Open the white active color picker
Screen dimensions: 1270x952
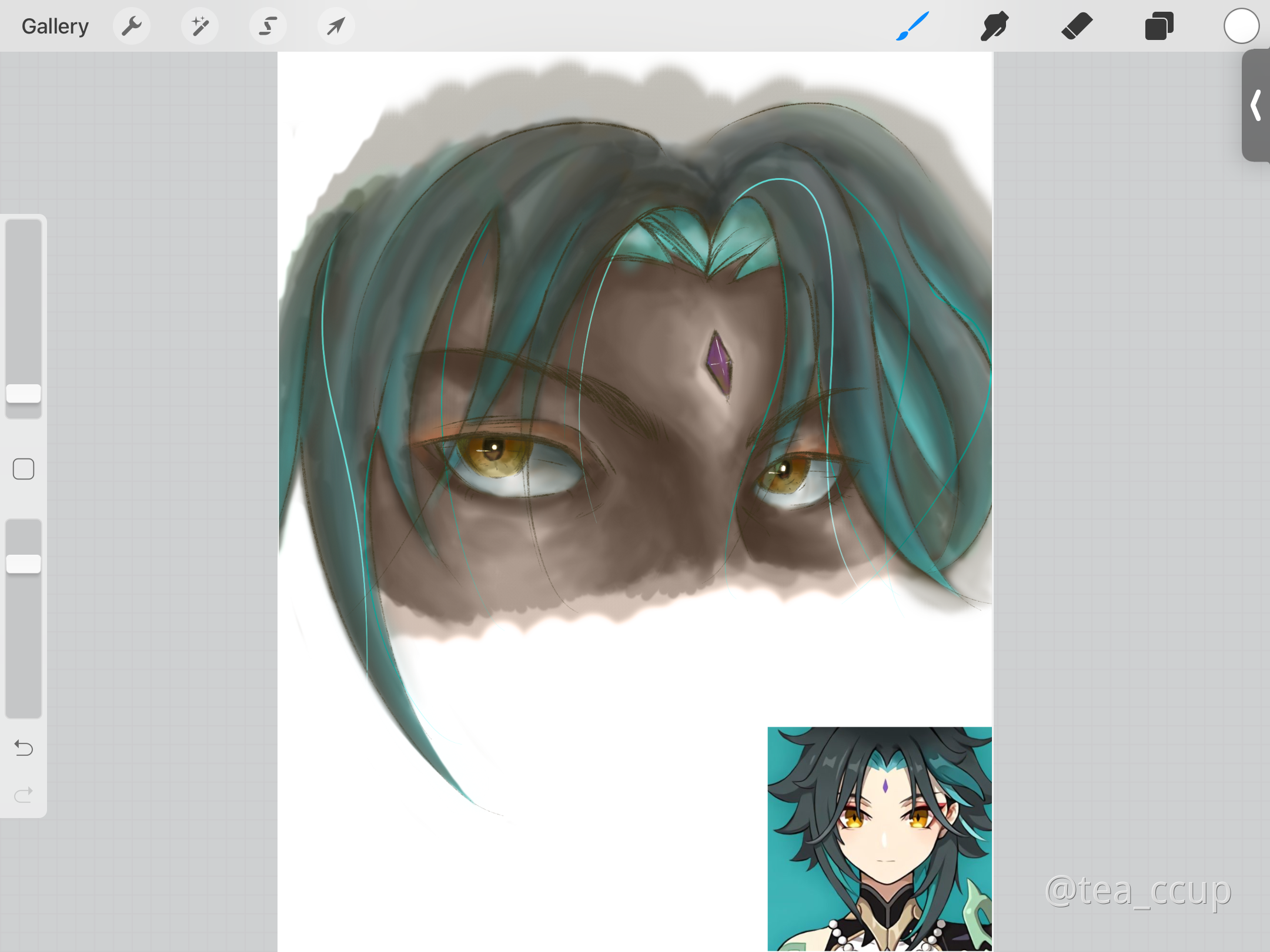pyautogui.click(x=1241, y=26)
